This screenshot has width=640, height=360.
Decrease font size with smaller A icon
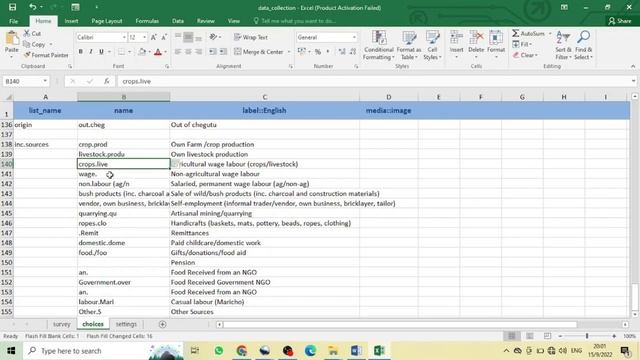pos(164,37)
